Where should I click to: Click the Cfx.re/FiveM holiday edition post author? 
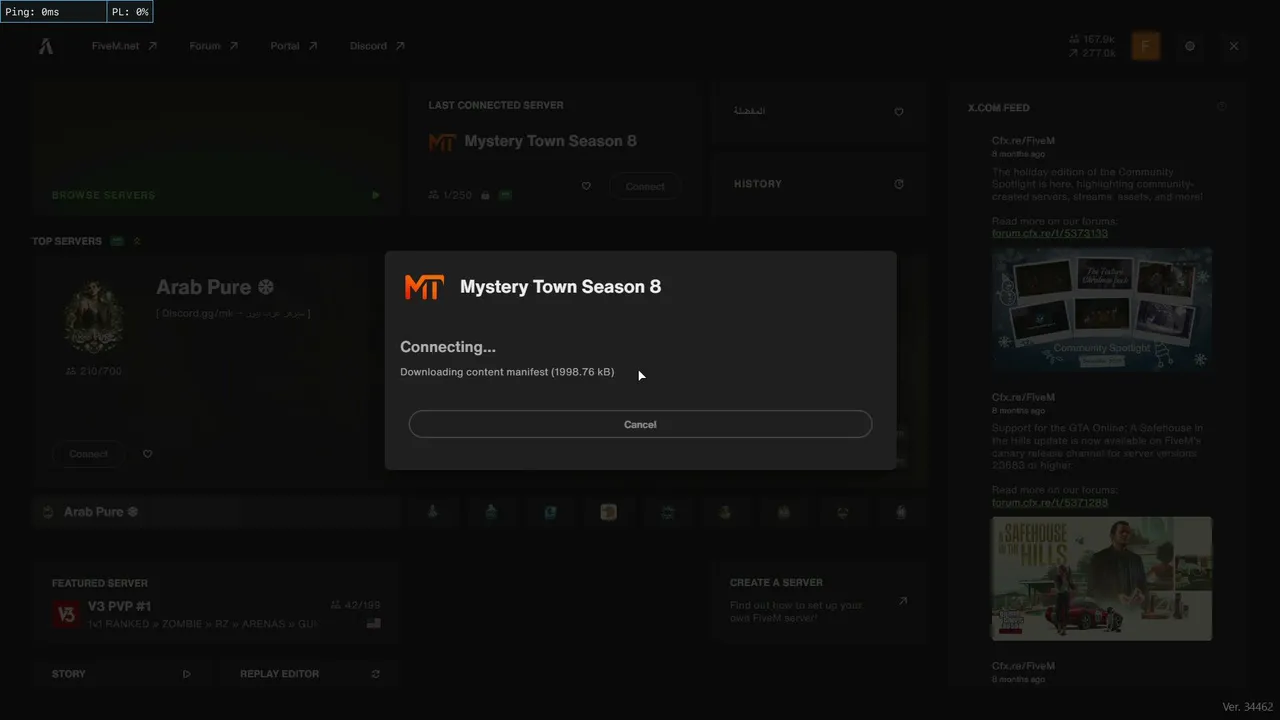click(1023, 141)
